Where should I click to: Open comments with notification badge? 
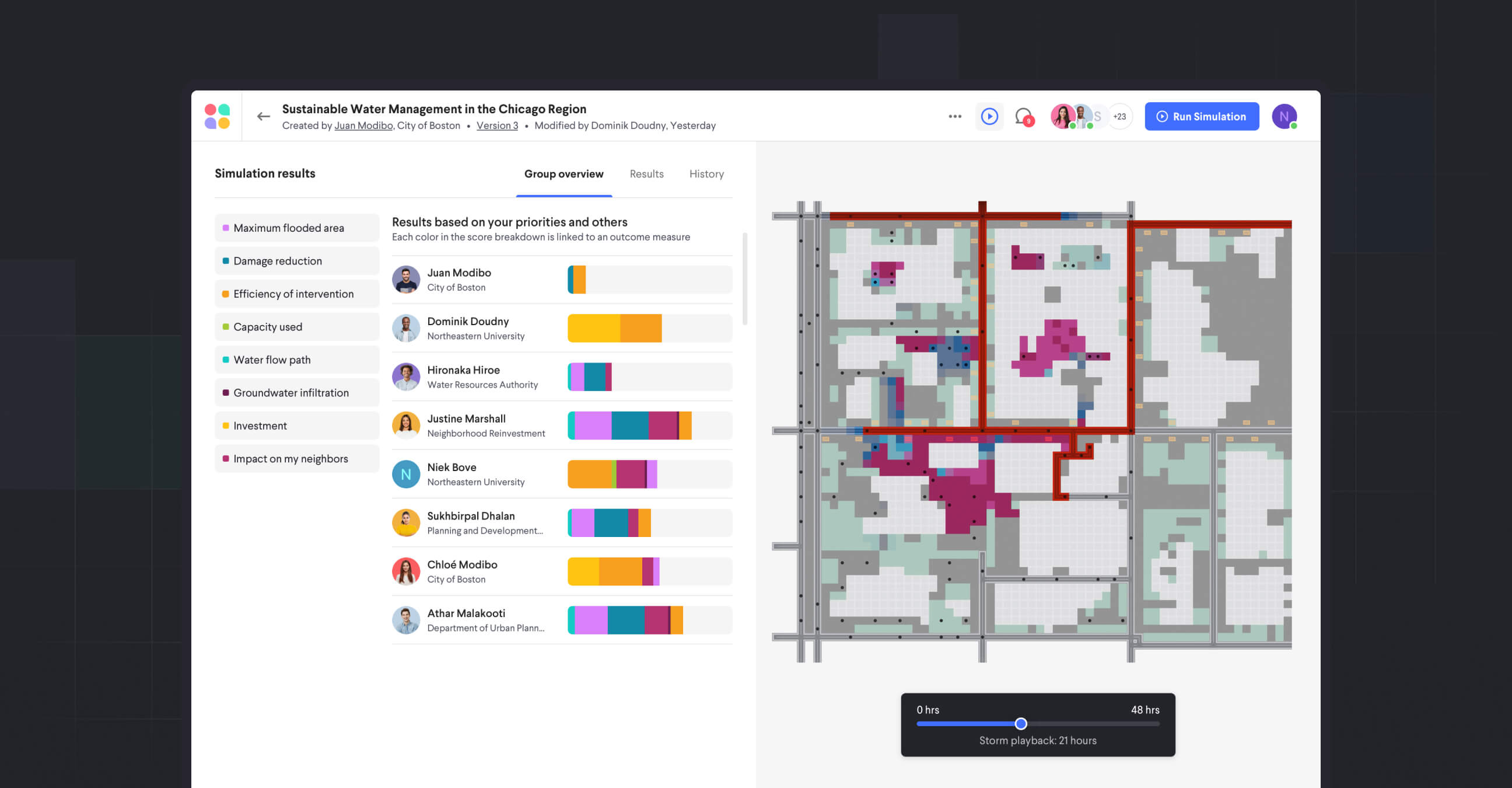[1024, 116]
